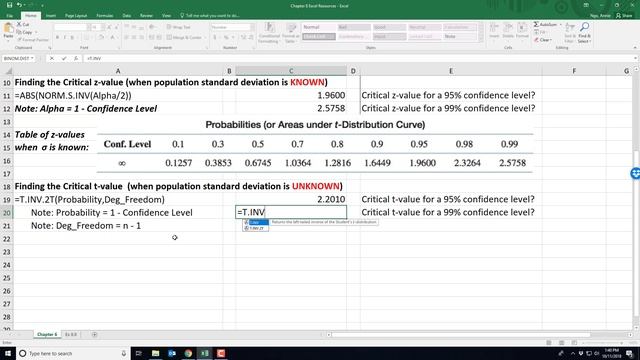The image size is (640, 360).
Task: Click the Share button
Action: coord(624,16)
